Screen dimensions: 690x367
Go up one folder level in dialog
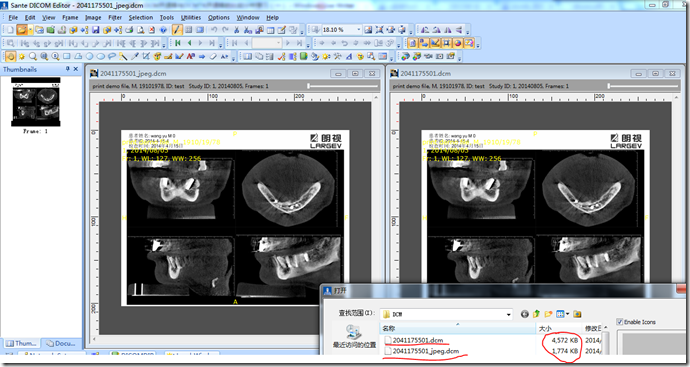coord(536,314)
